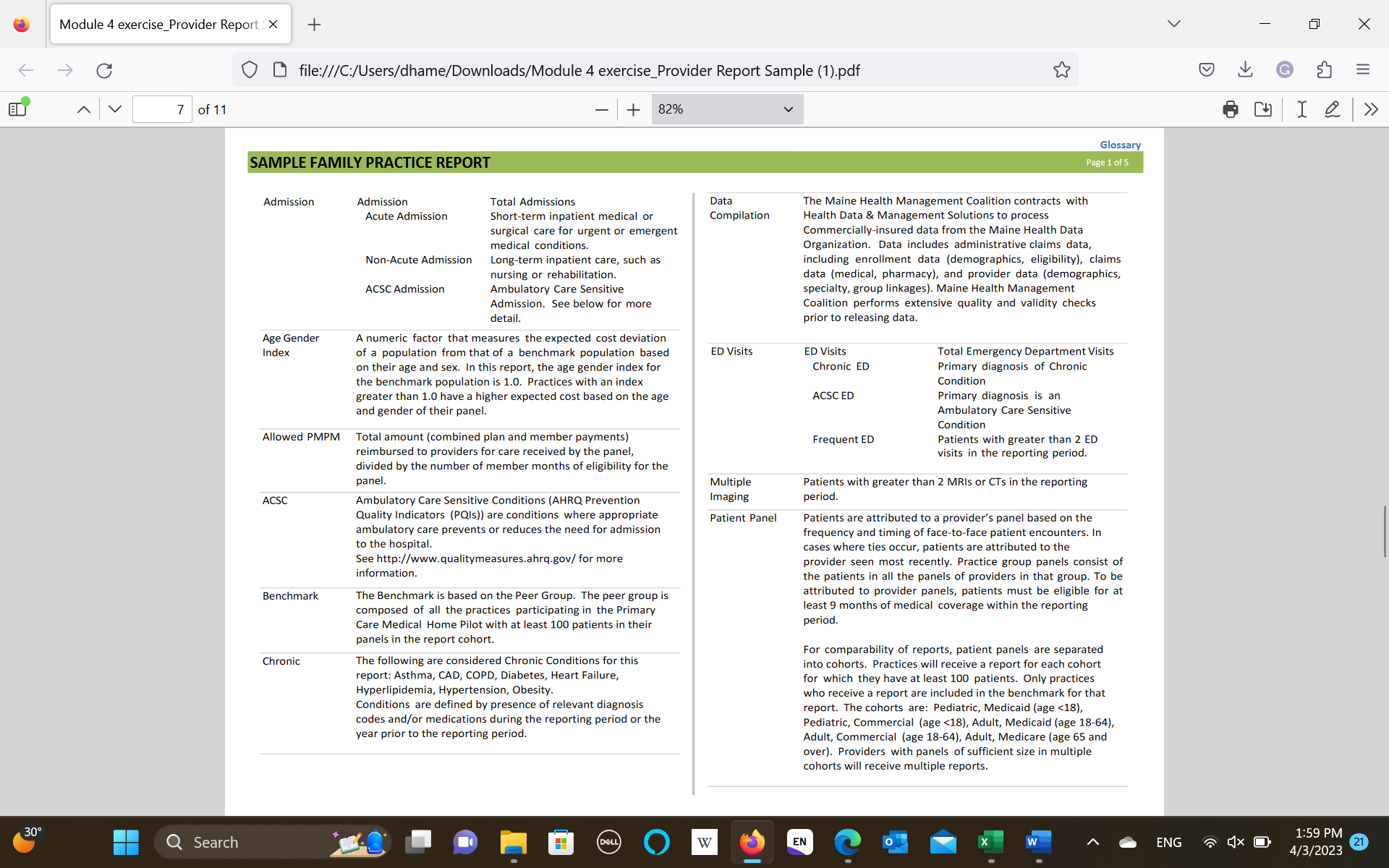Expand the extra PDF tools with double chevron
This screenshot has width=1389, height=868.
pos(1372,109)
